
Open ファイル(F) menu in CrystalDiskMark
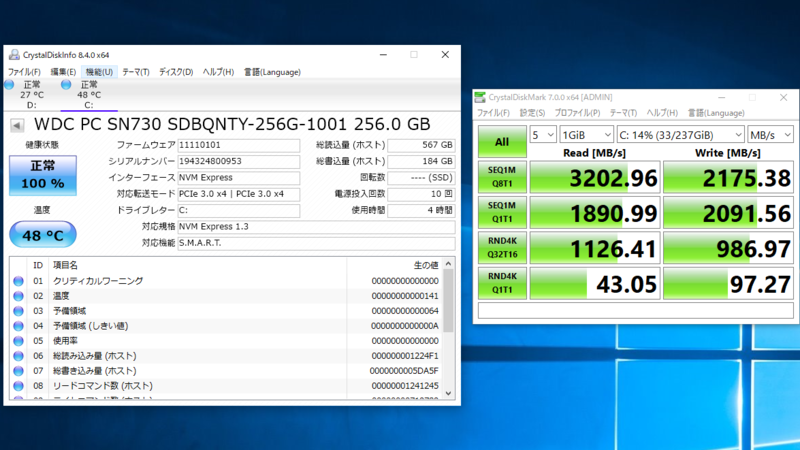point(493,113)
